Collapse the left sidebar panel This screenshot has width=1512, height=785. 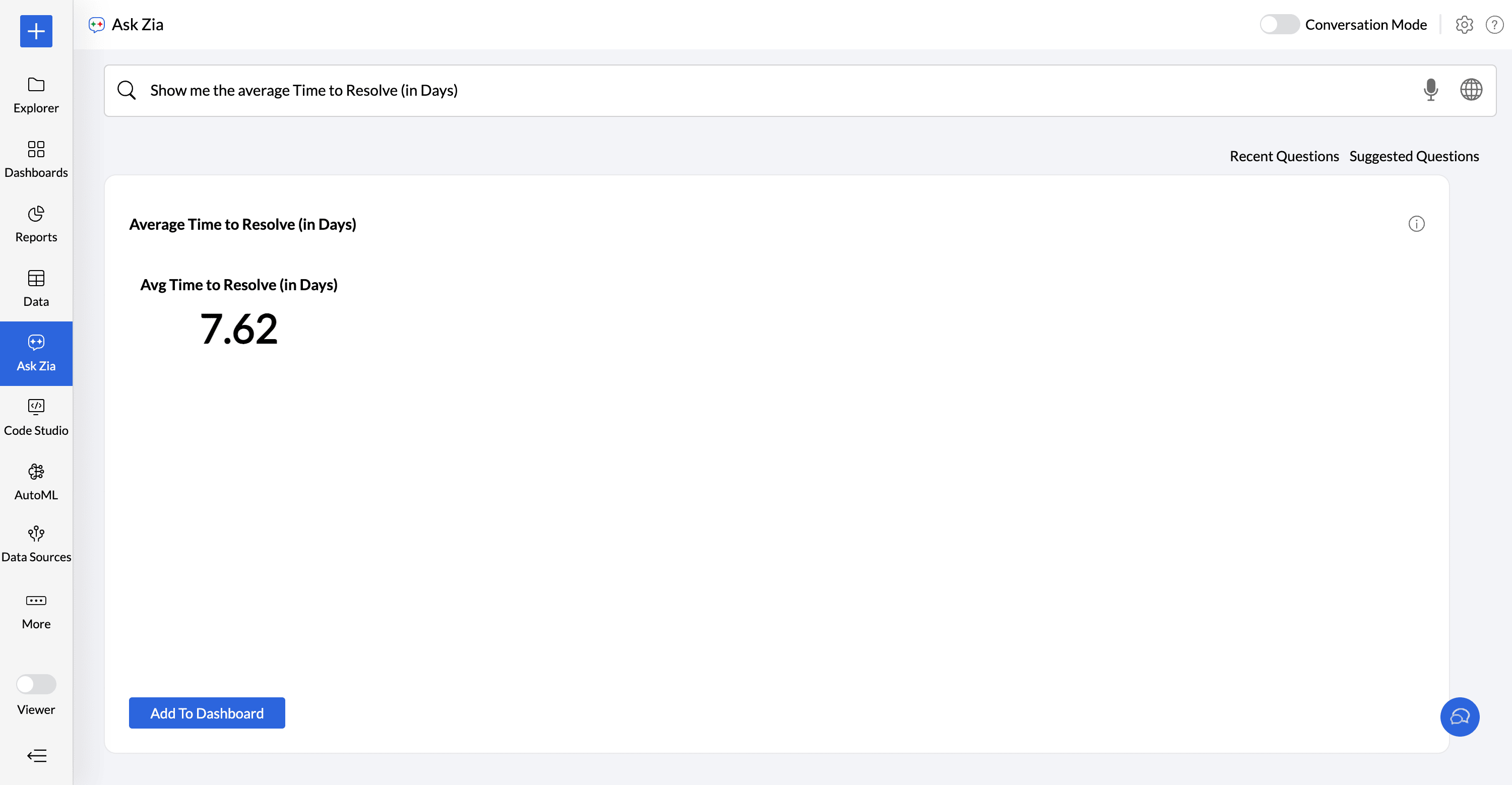click(36, 755)
